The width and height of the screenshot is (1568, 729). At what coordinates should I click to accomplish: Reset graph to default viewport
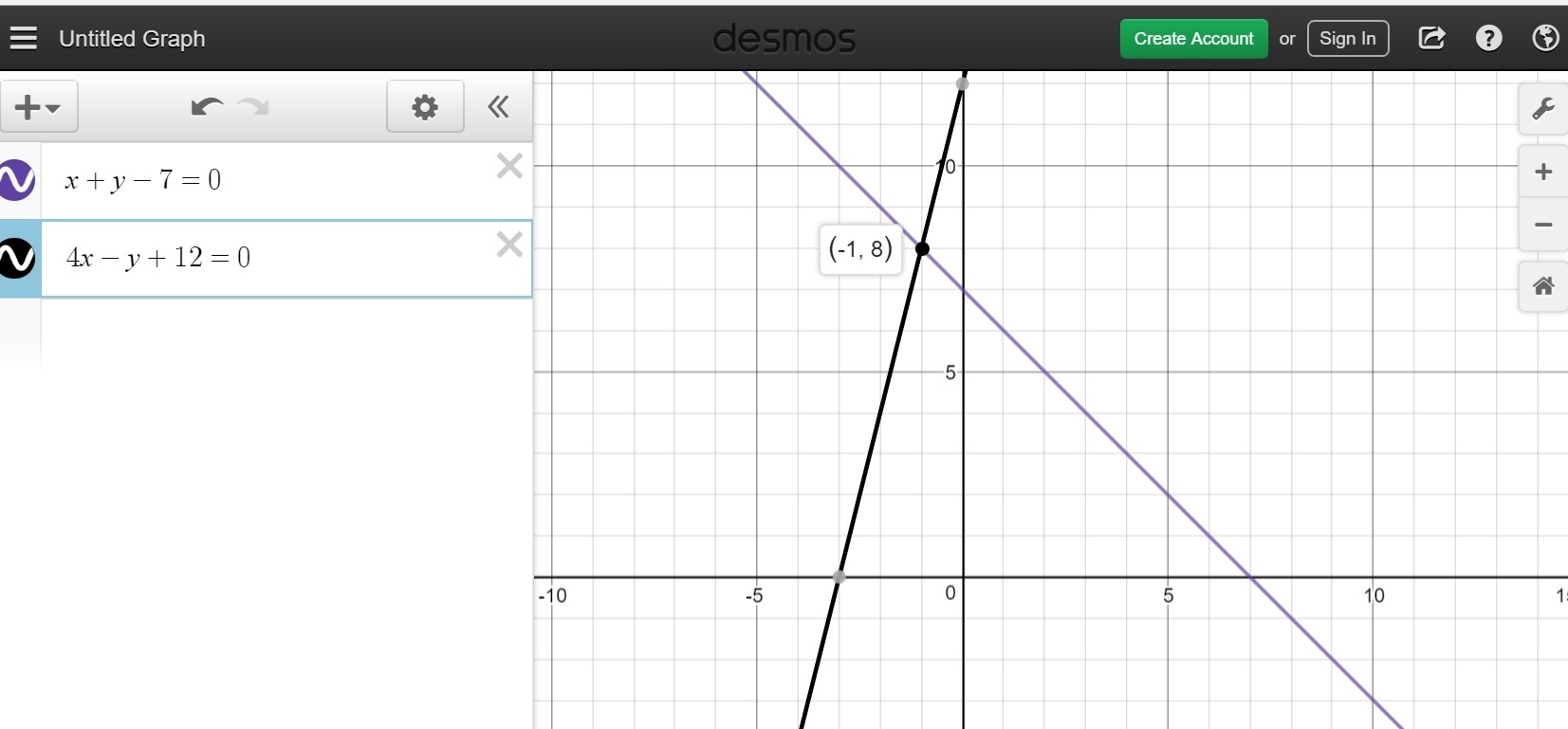[x=1543, y=286]
